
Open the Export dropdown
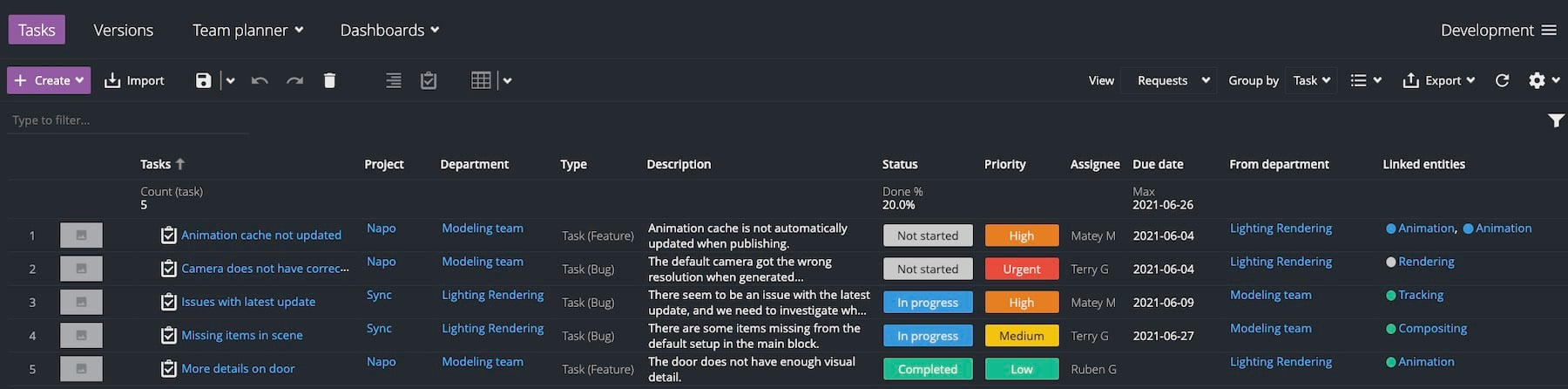coord(1439,80)
